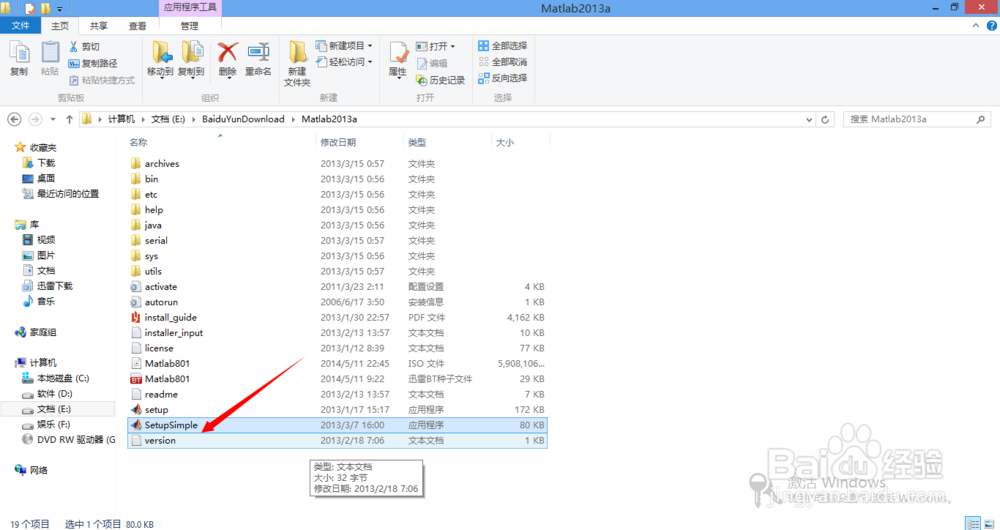Open the 移动到 (Move to) button
1000x530 pixels.
(160, 59)
